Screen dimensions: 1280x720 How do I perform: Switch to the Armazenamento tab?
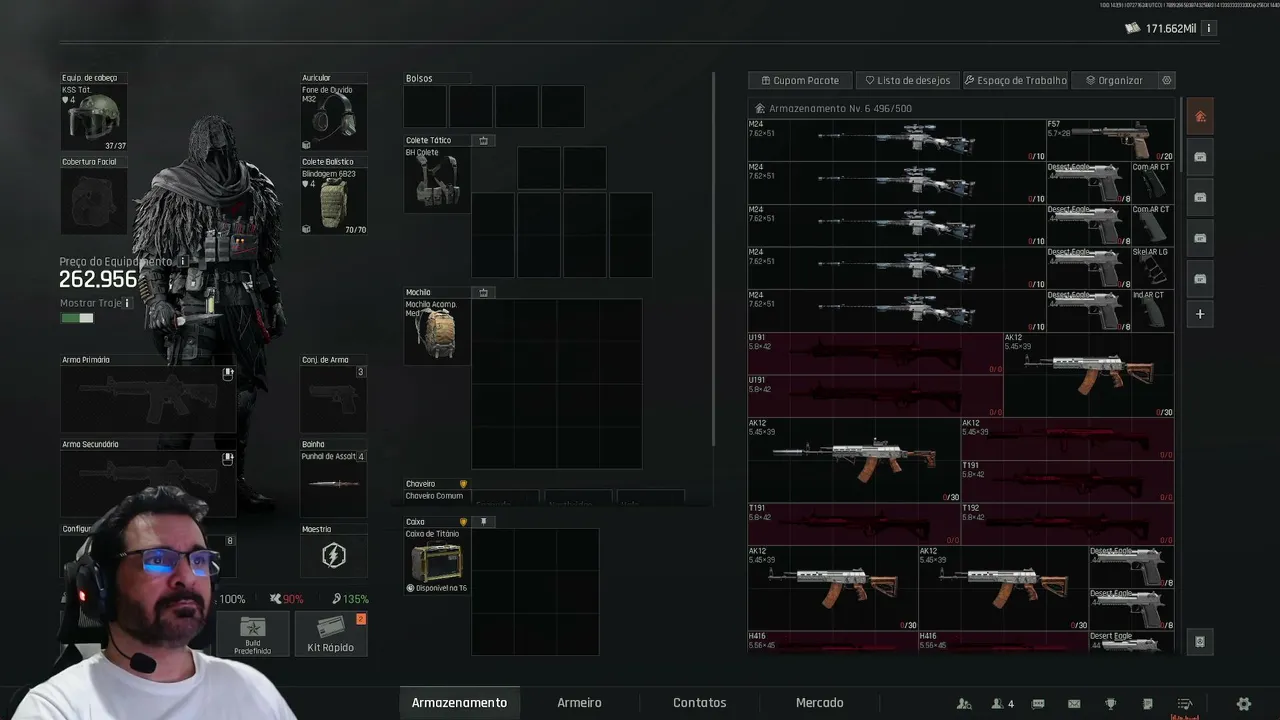(x=459, y=703)
